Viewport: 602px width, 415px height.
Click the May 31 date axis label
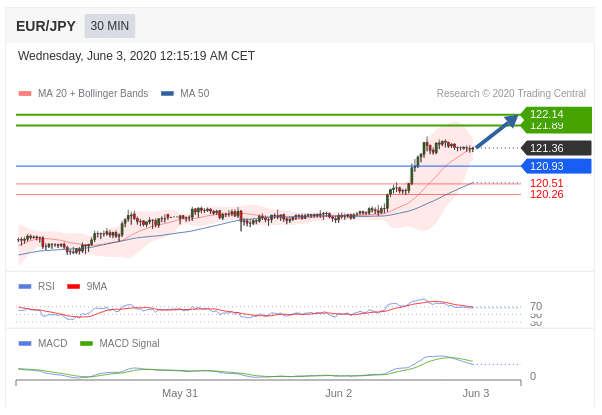(x=180, y=393)
